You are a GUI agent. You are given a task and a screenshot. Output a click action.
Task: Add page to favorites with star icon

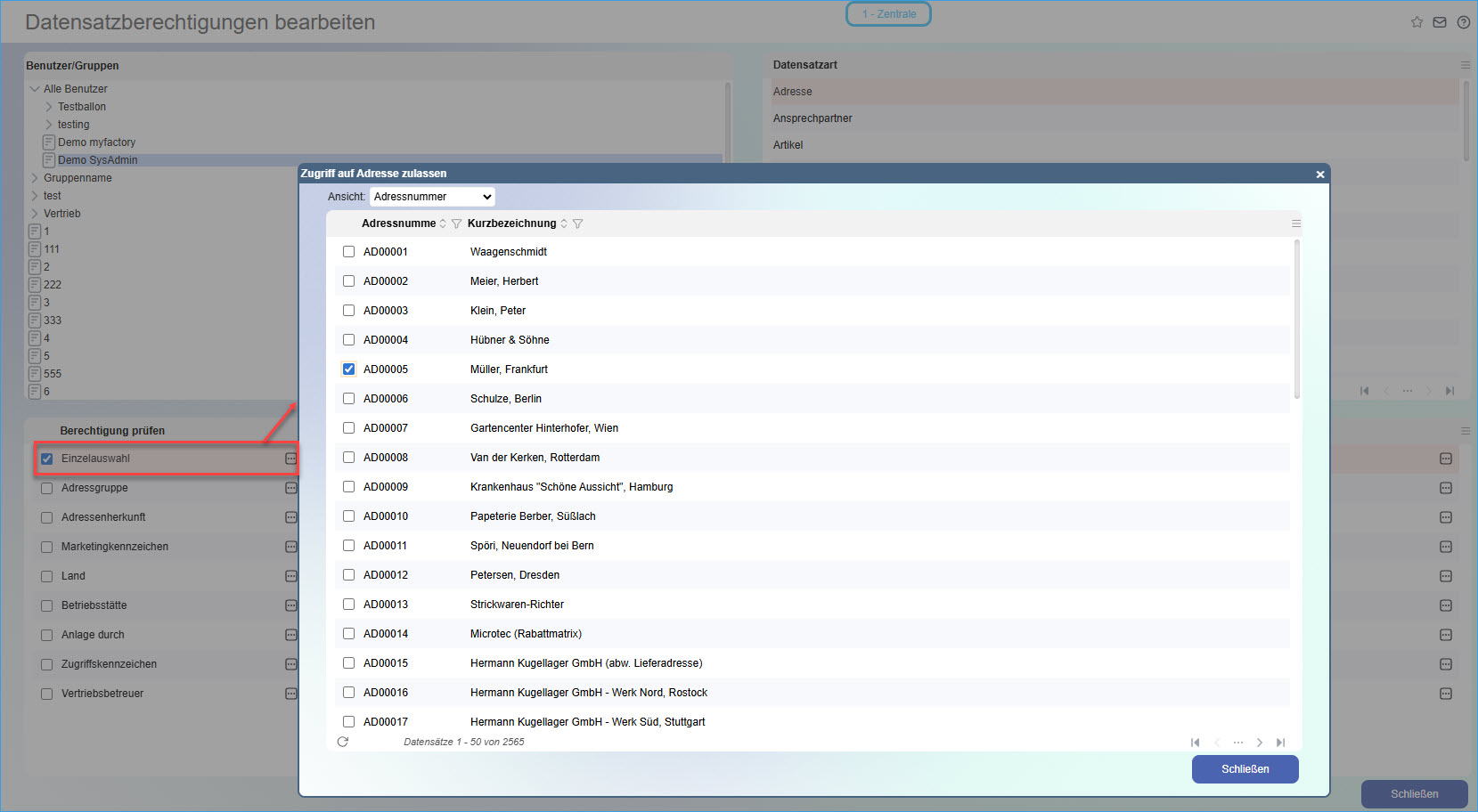(1417, 22)
